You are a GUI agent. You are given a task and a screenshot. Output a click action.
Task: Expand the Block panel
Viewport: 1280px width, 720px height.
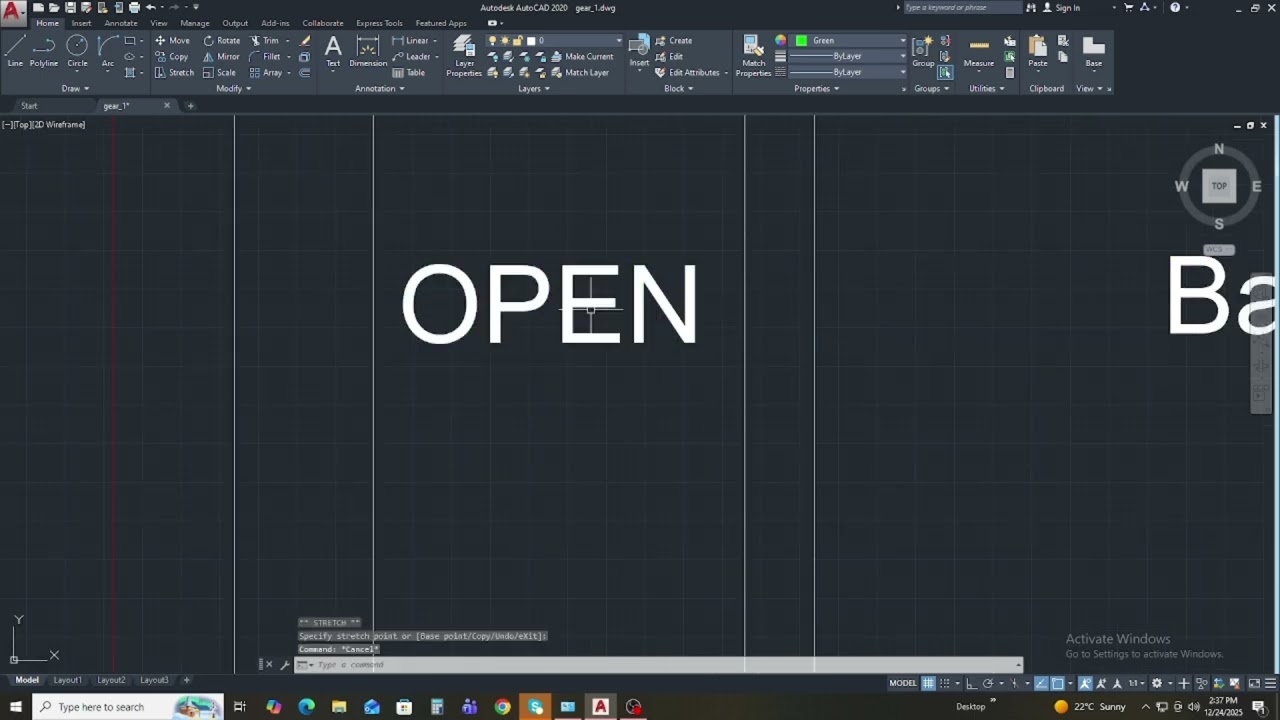point(679,88)
